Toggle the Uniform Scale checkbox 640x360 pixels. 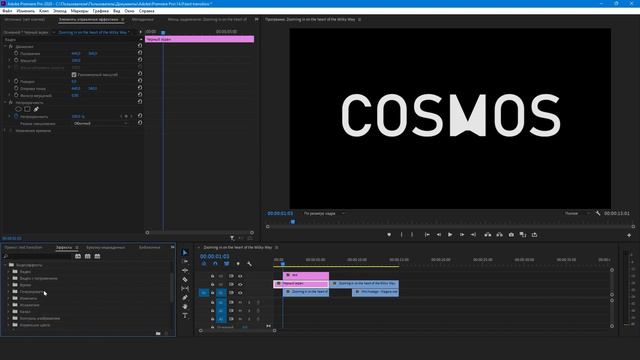tap(74, 75)
